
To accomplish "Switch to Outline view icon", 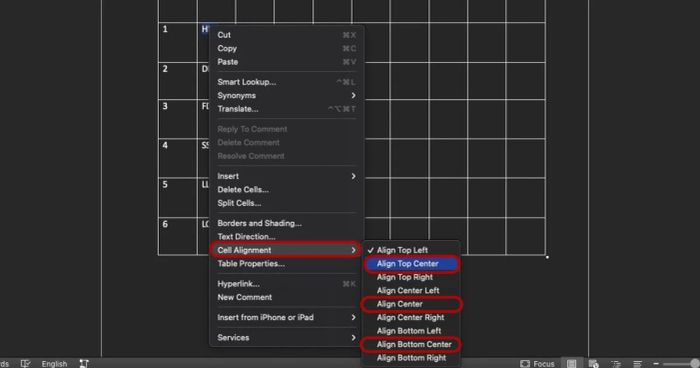I will coord(616,364).
